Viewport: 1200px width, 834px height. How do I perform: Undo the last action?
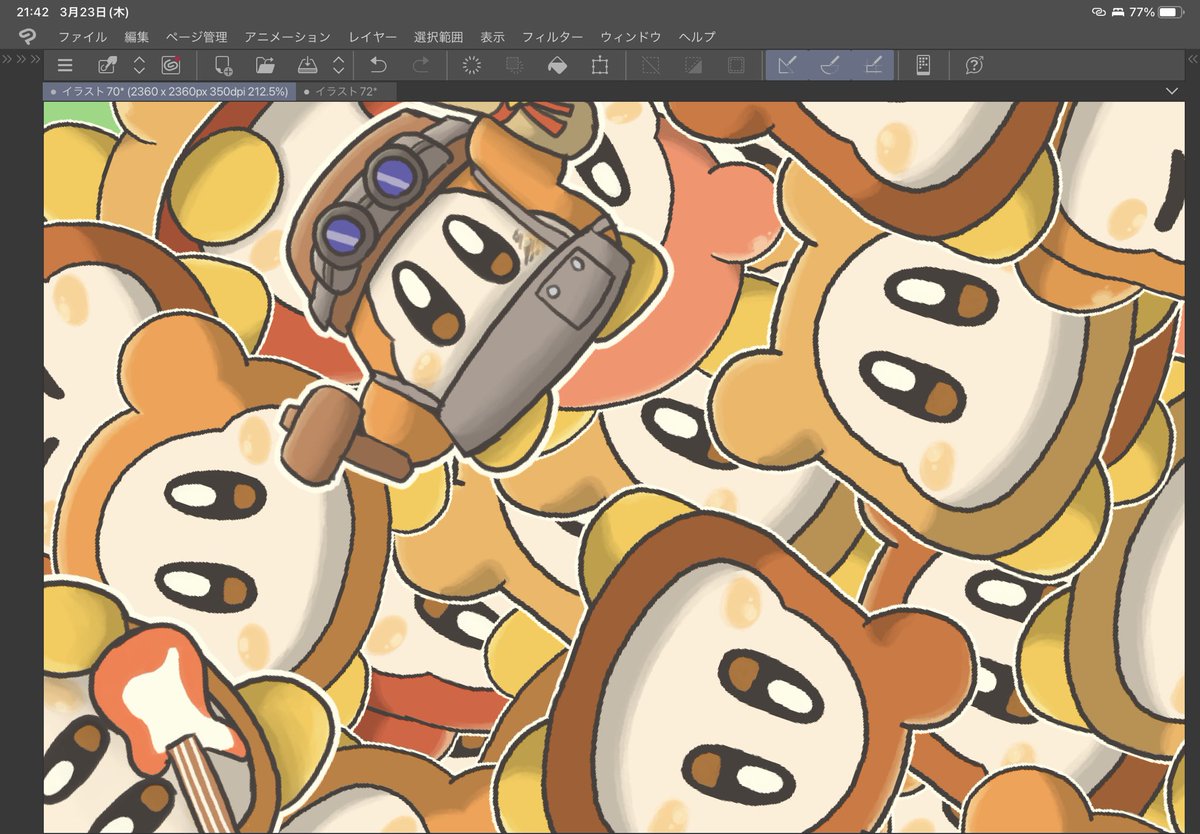(x=378, y=66)
